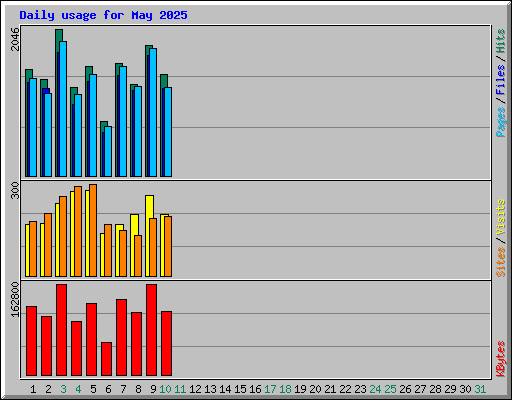Click the green 'Hits' legend label
512x400 pixels.
click(500, 41)
